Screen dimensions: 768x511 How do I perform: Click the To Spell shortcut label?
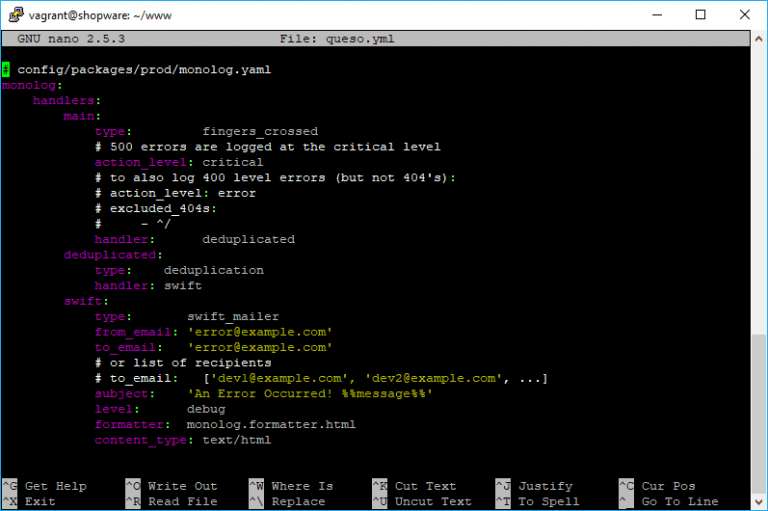click(x=548, y=501)
